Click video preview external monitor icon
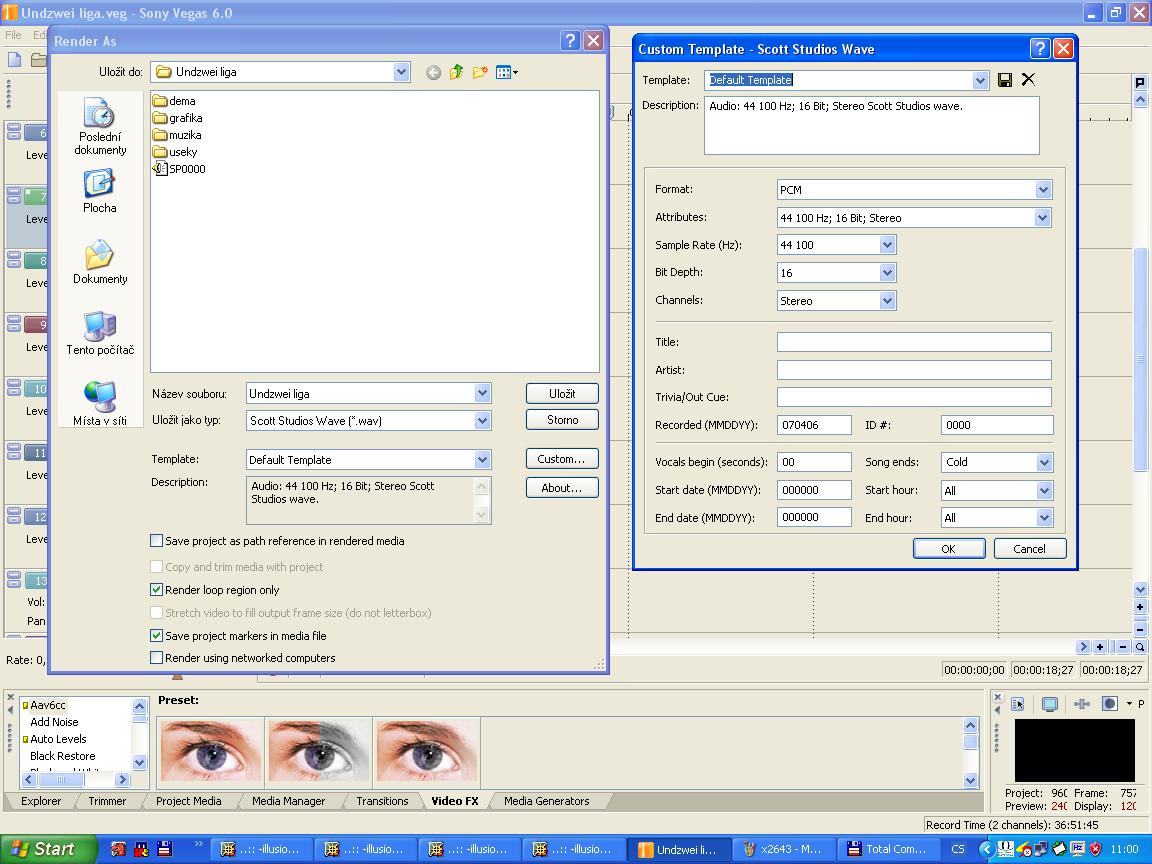 pos(1050,704)
